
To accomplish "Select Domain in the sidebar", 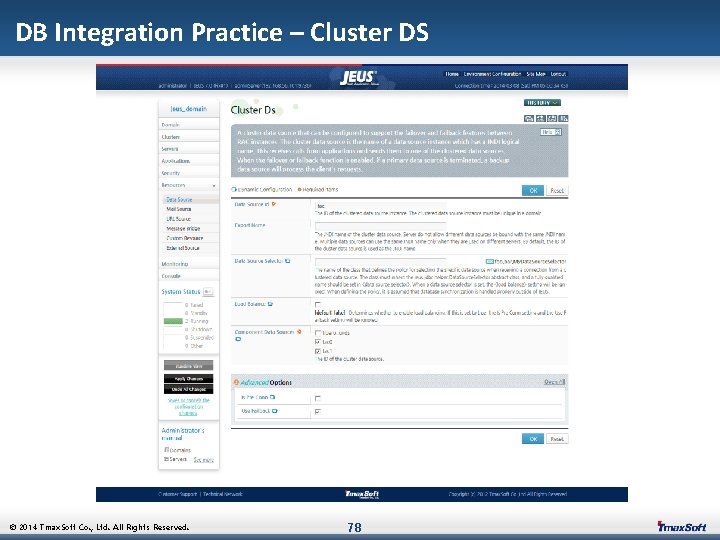I will 189,125.
